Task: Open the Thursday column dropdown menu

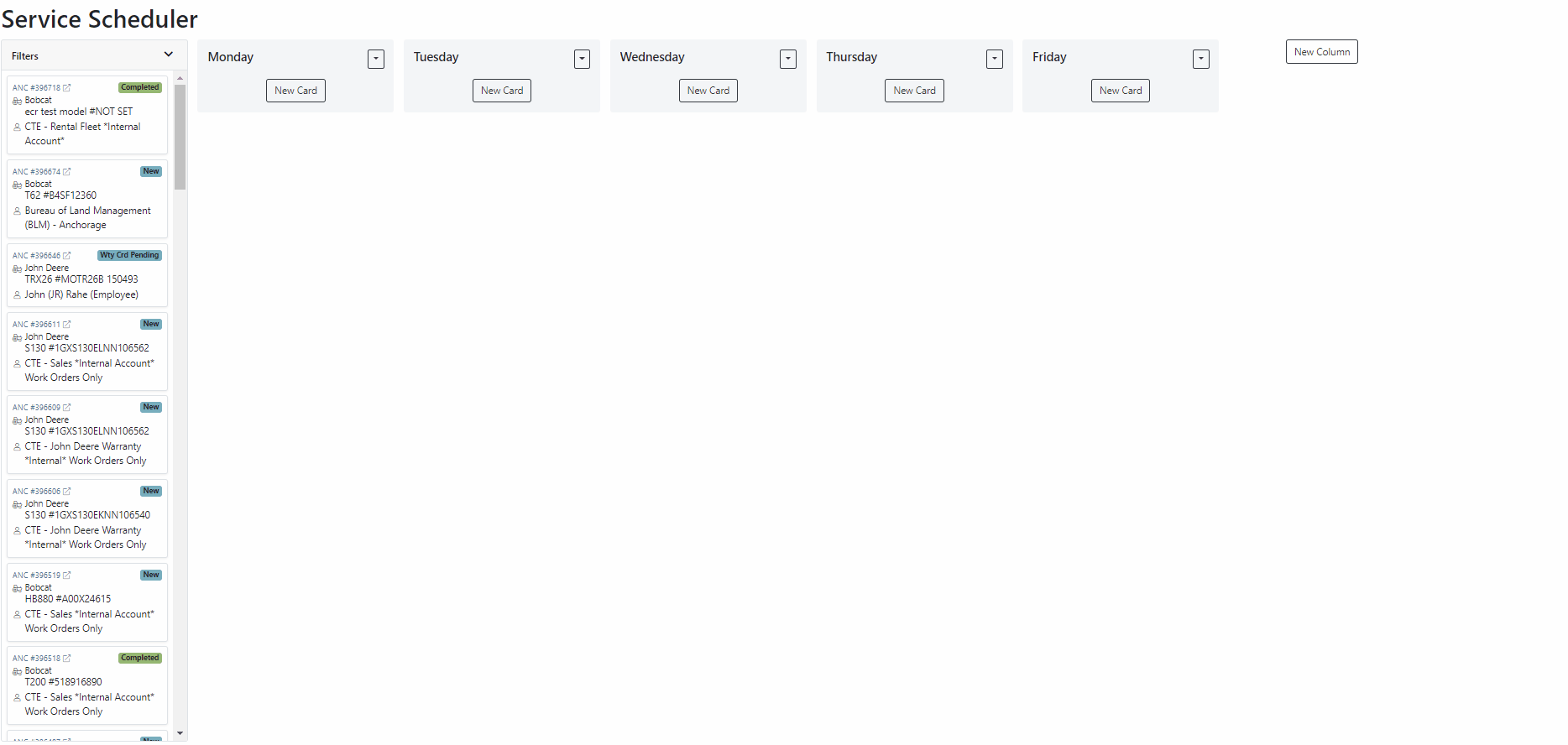Action: 995,59
